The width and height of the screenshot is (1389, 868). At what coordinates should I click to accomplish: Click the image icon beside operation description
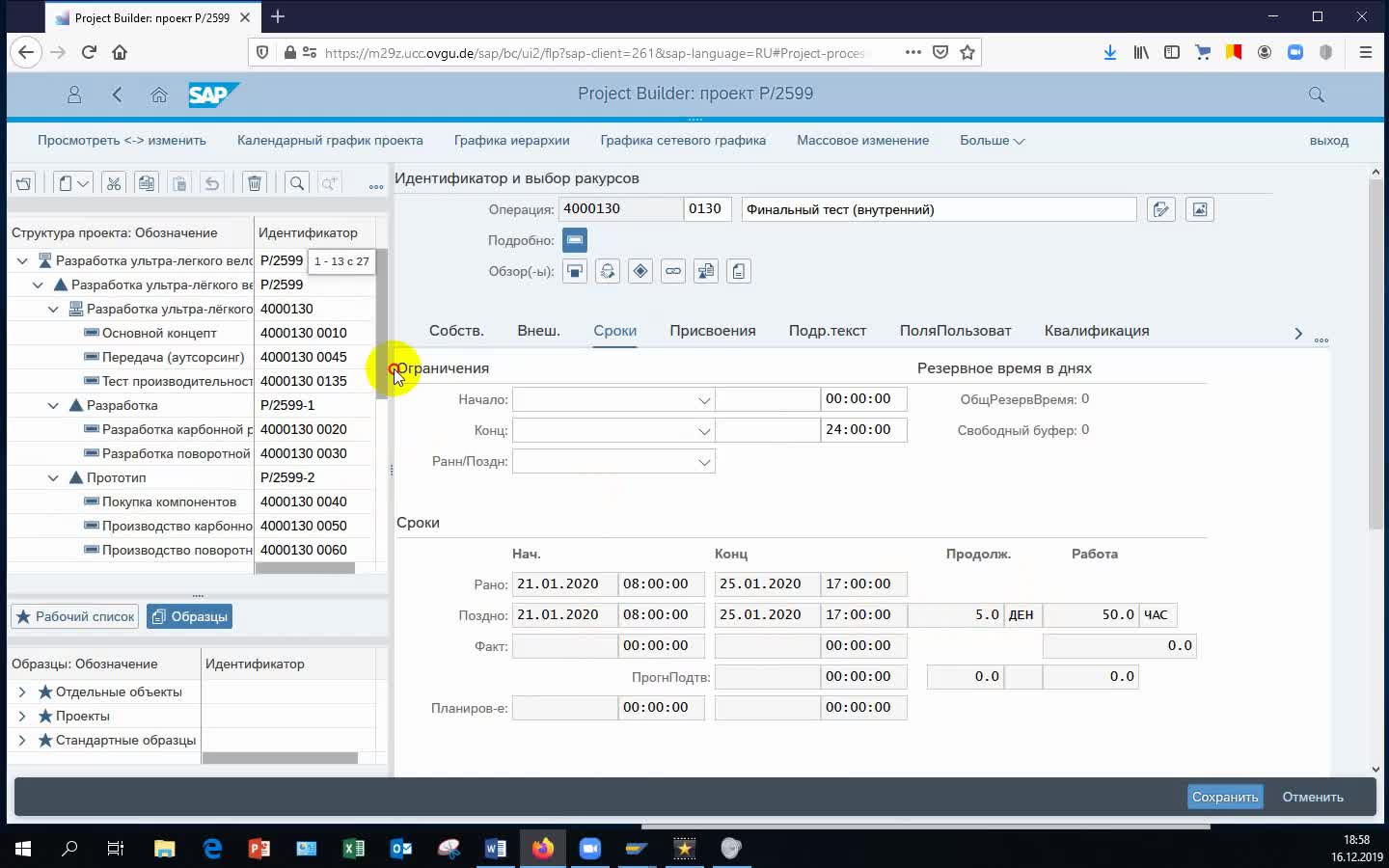pyautogui.click(x=1200, y=209)
